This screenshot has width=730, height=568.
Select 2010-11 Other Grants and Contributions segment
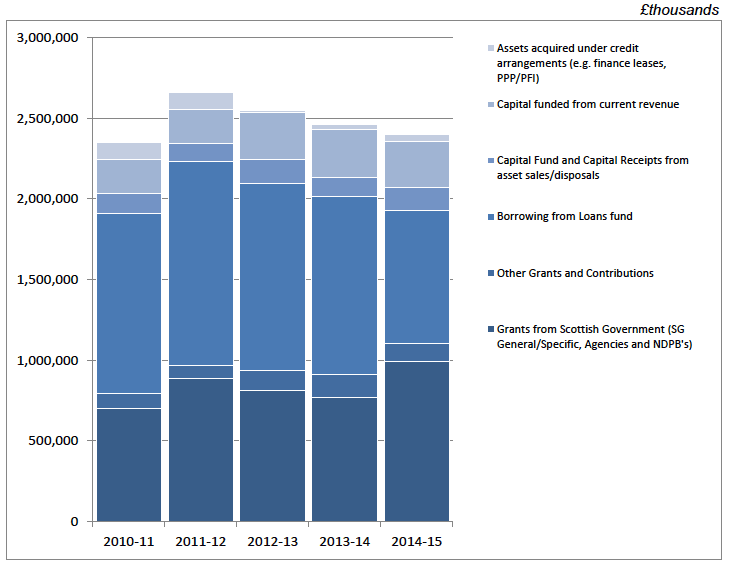pos(129,401)
